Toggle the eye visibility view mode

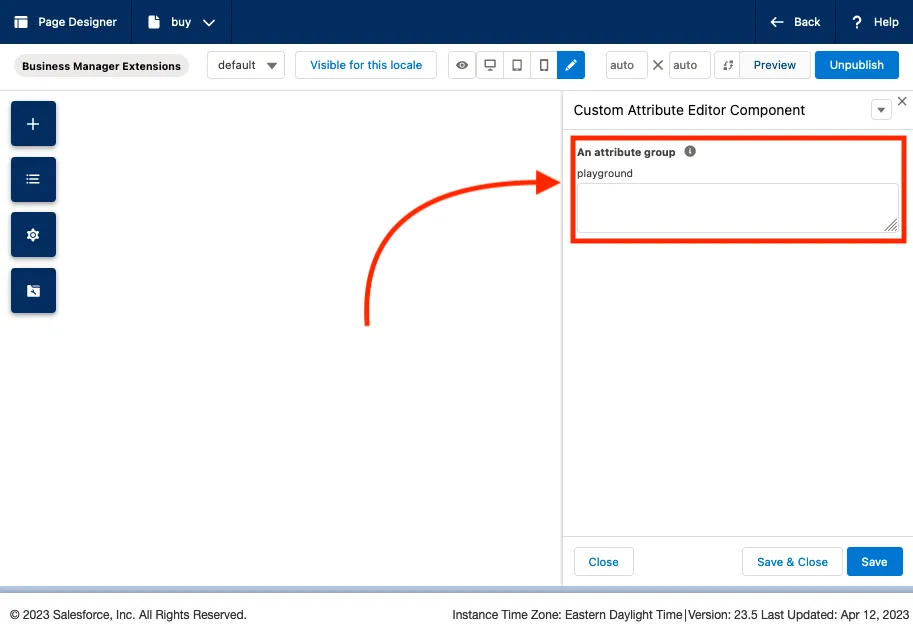[462, 65]
